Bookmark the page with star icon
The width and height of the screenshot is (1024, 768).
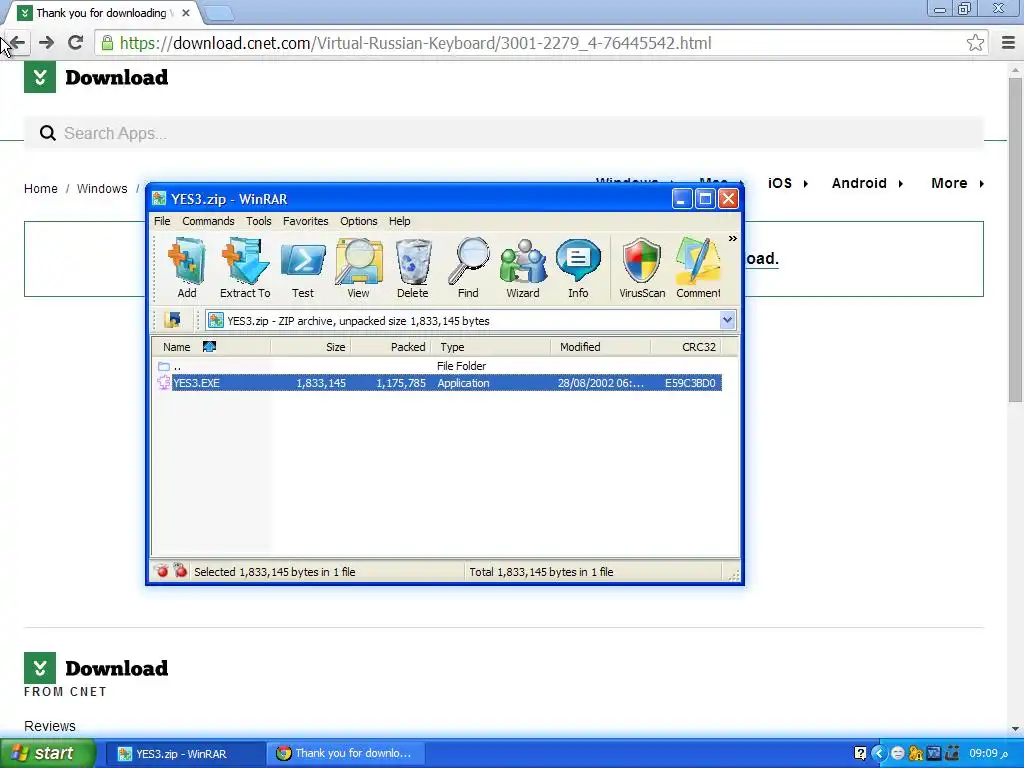975,43
